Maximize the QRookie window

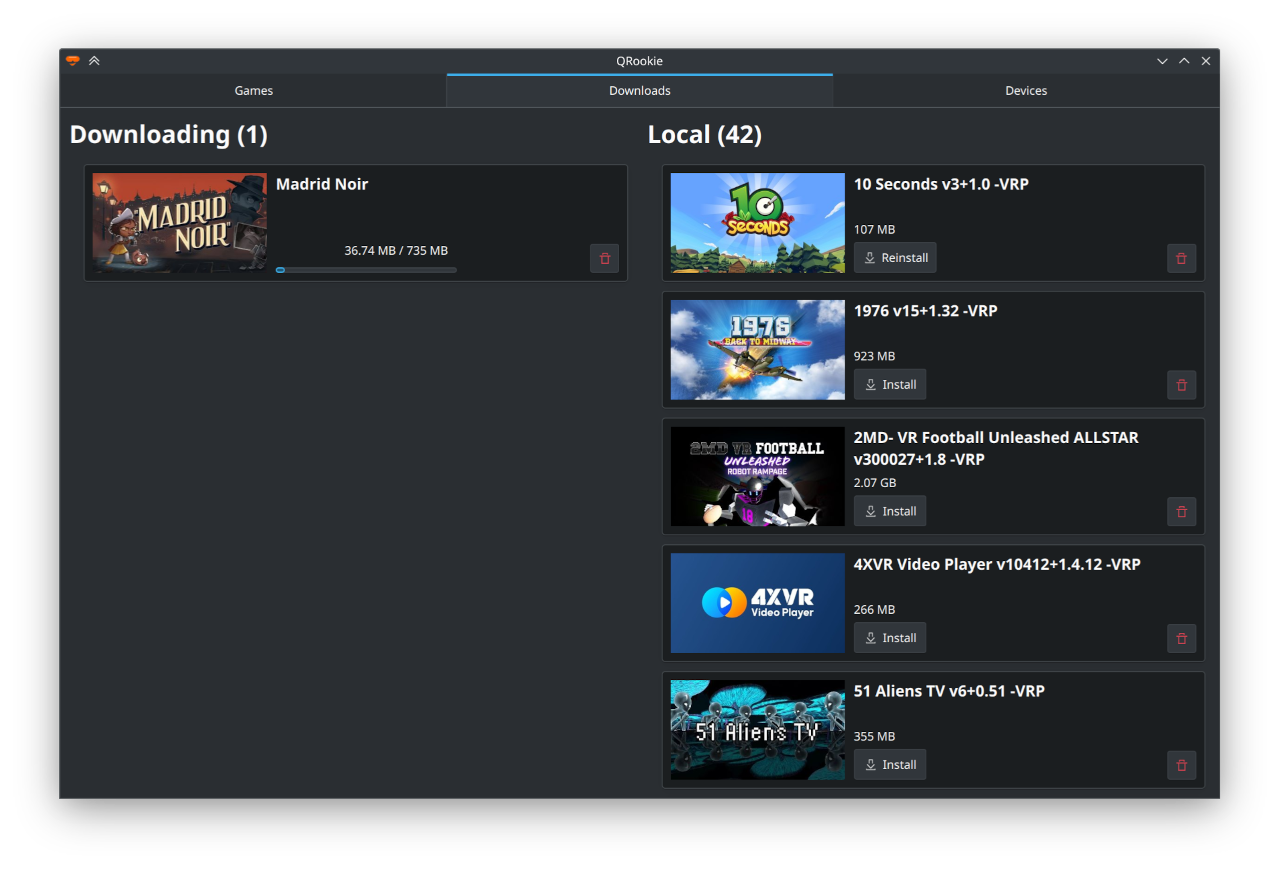(x=1184, y=61)
